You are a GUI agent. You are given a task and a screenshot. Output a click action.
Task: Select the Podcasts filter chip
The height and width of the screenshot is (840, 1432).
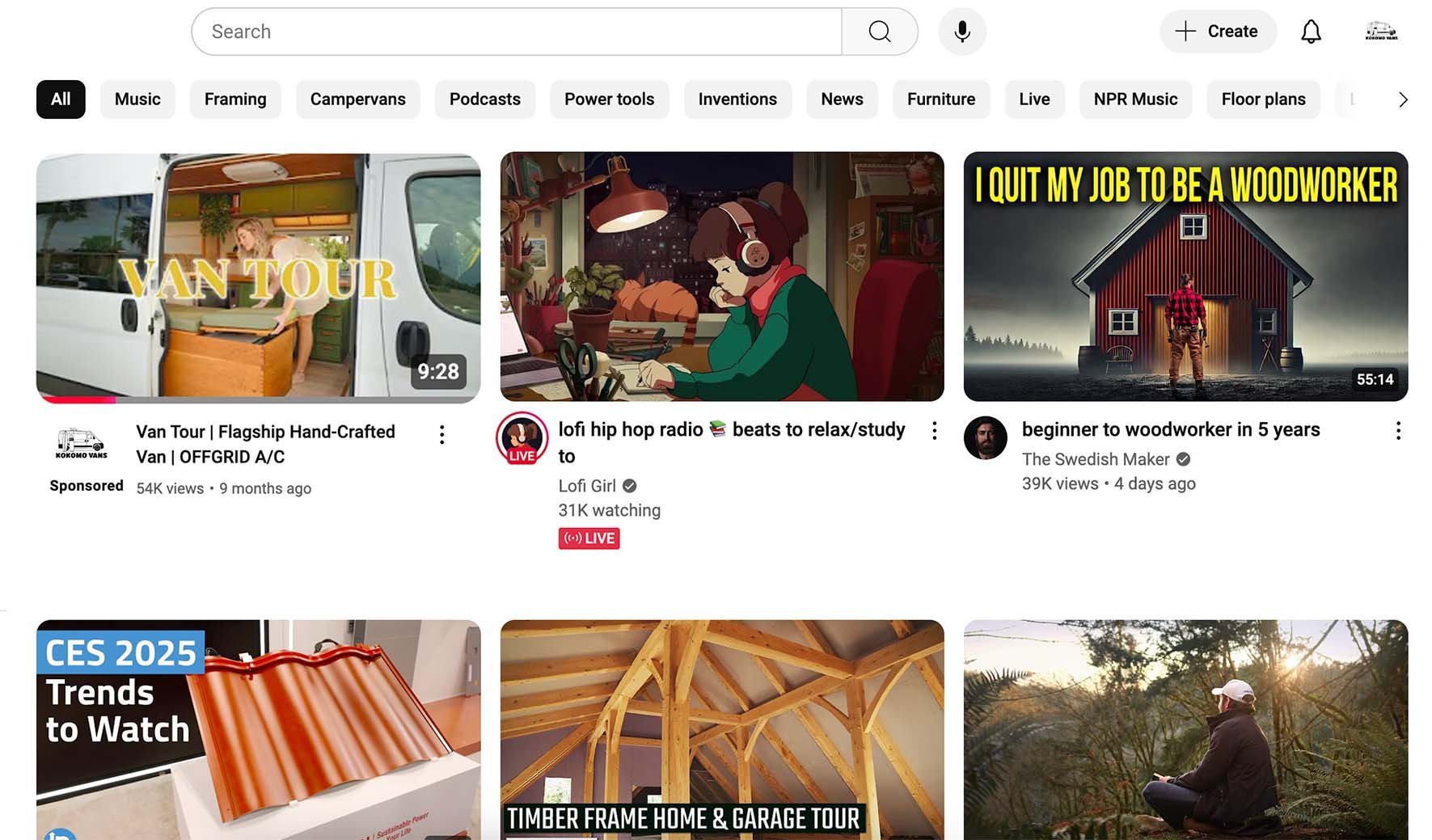(485, 99)
